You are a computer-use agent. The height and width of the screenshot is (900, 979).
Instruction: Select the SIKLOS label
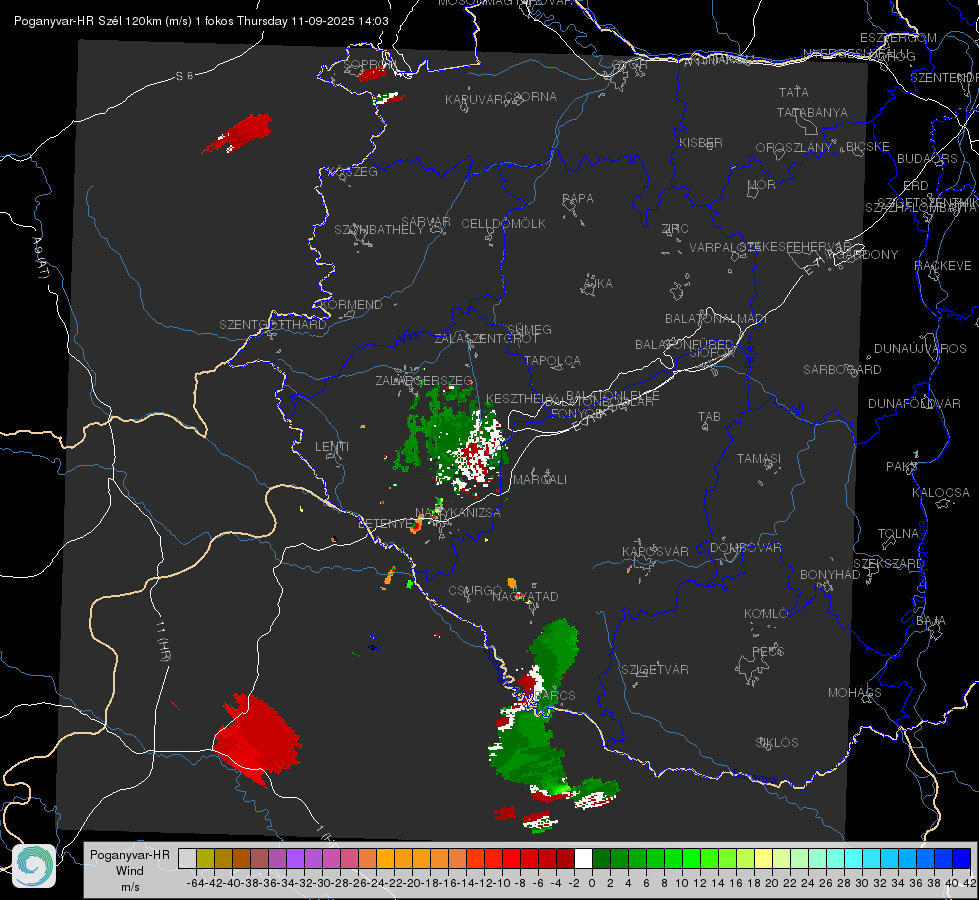coord(777,743)
